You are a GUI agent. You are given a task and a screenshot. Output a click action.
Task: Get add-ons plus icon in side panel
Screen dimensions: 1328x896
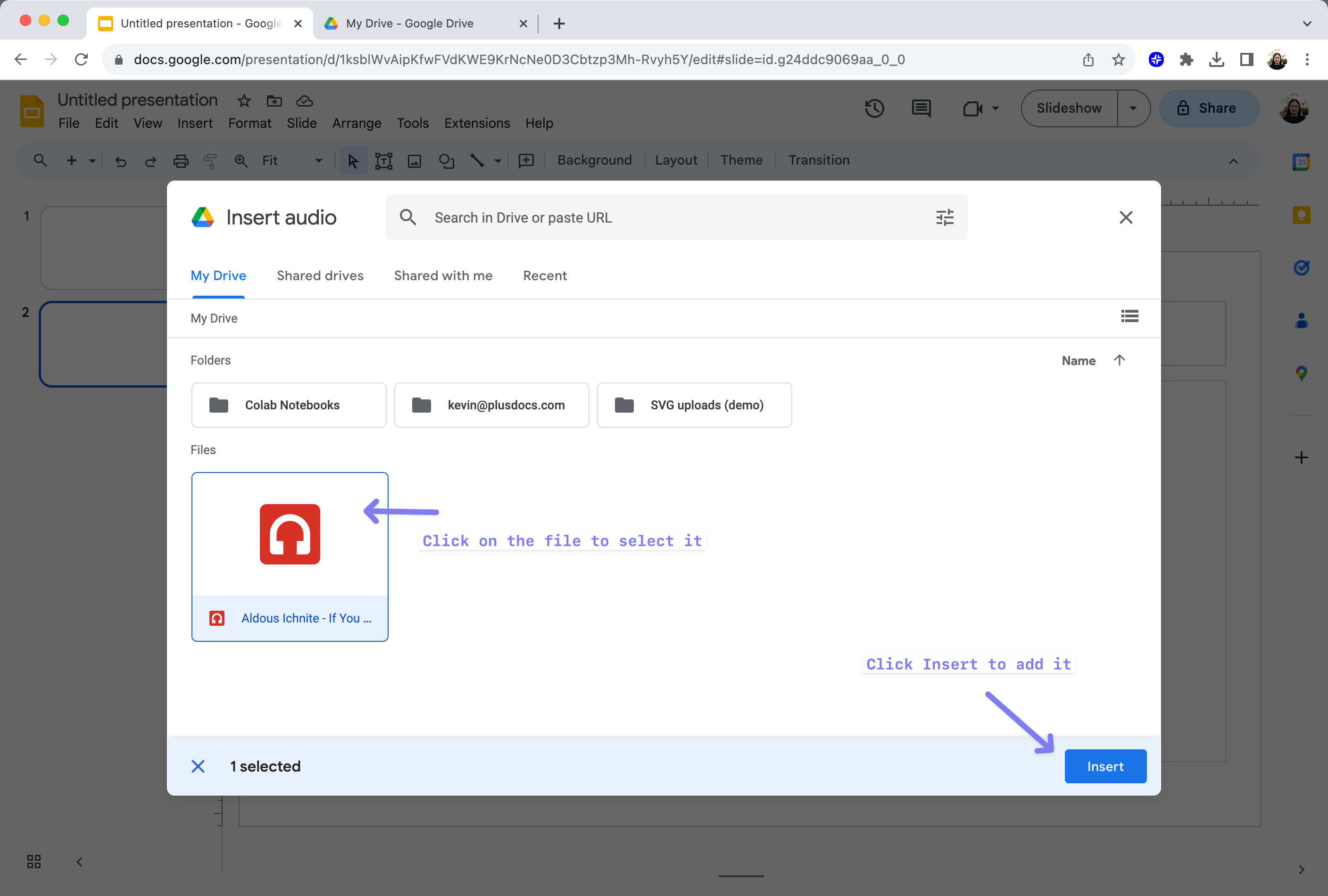[x=1301, y=457]
